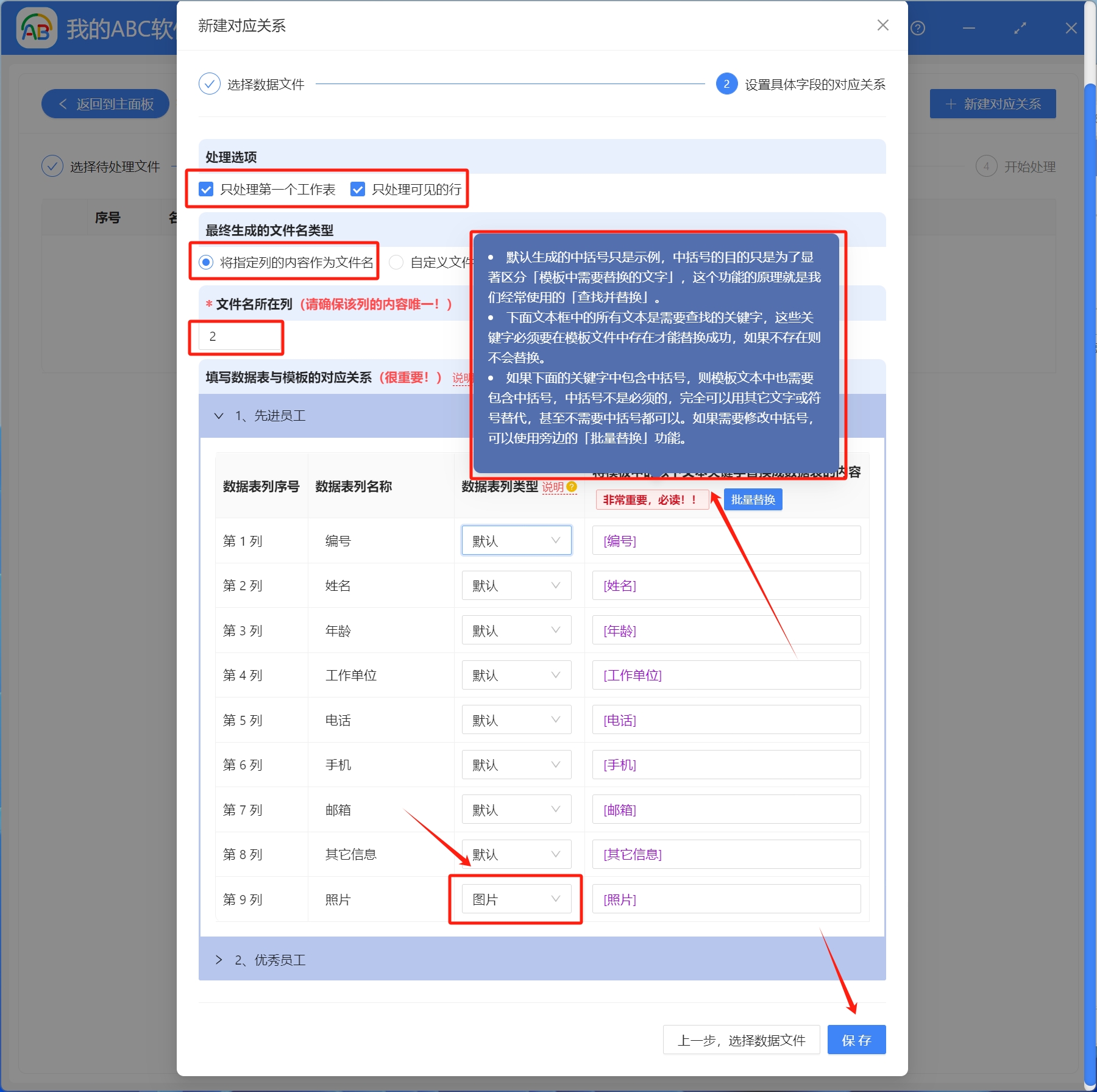Image resolution: width=1097 pixels, height=1092 pixels.
Task: Click the 保存 button
Action: [x=856, y=1040]
